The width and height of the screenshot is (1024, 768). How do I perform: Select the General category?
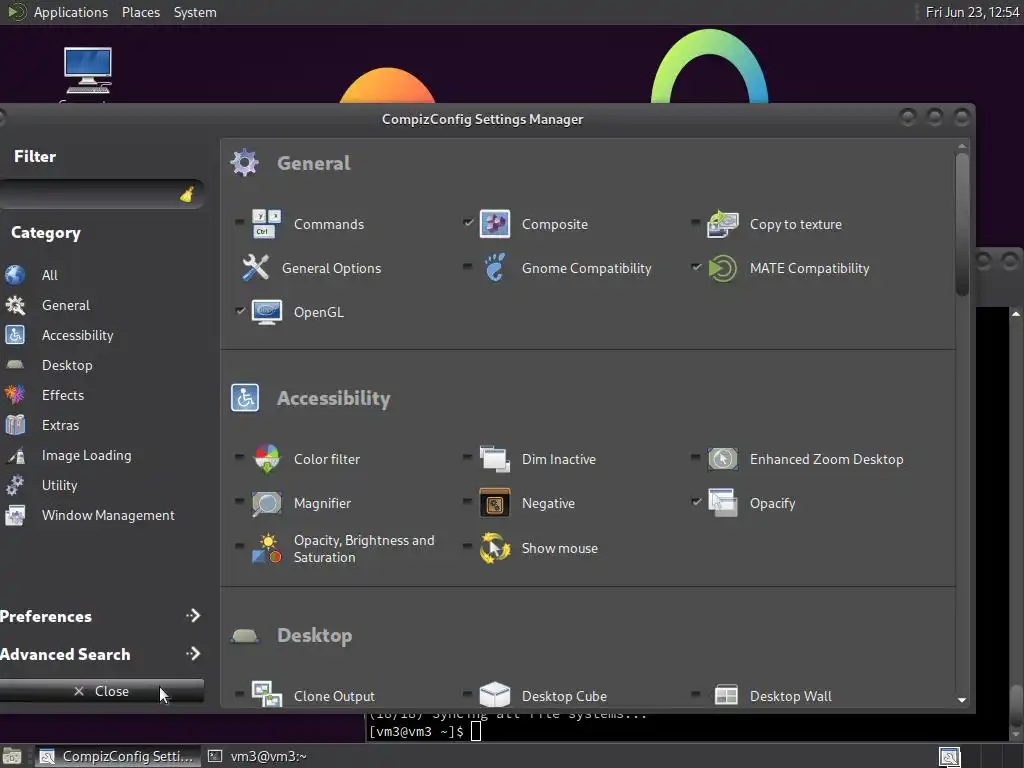point(66,305)
